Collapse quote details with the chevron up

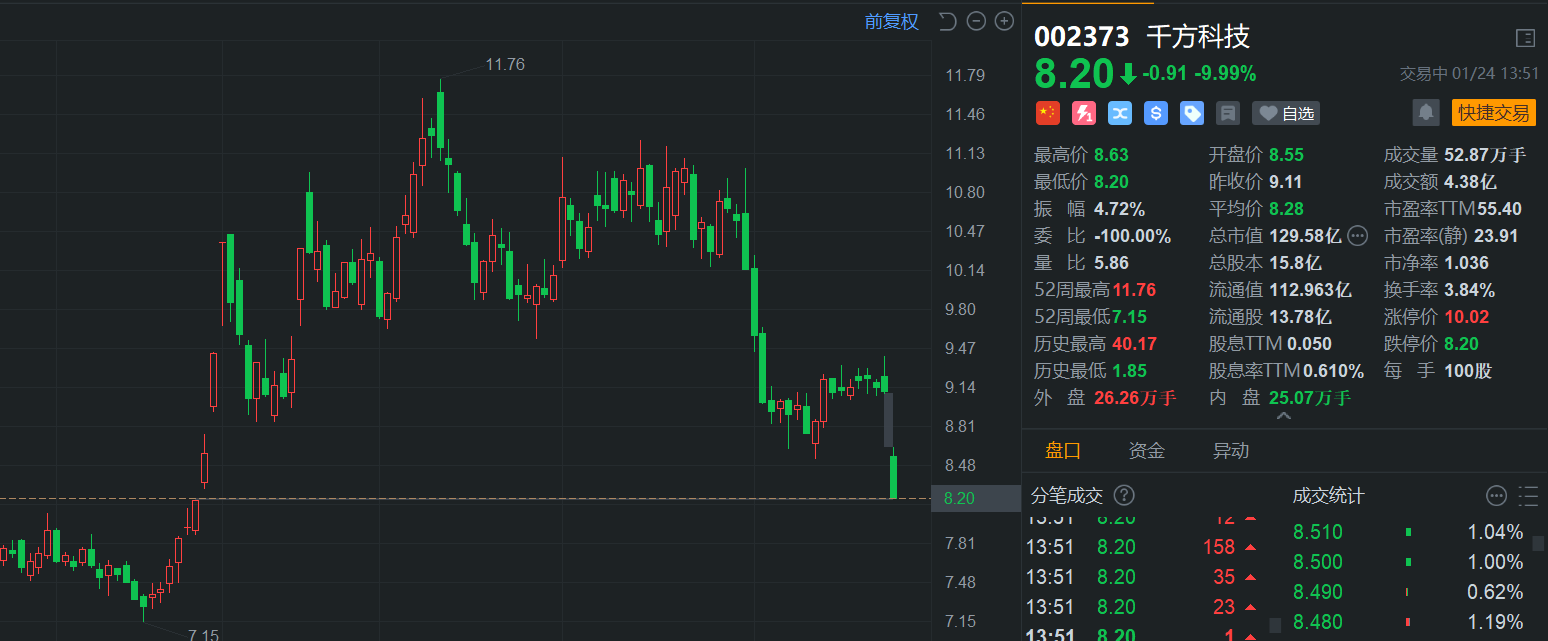pyautogui.click(x=1284, y=415)
